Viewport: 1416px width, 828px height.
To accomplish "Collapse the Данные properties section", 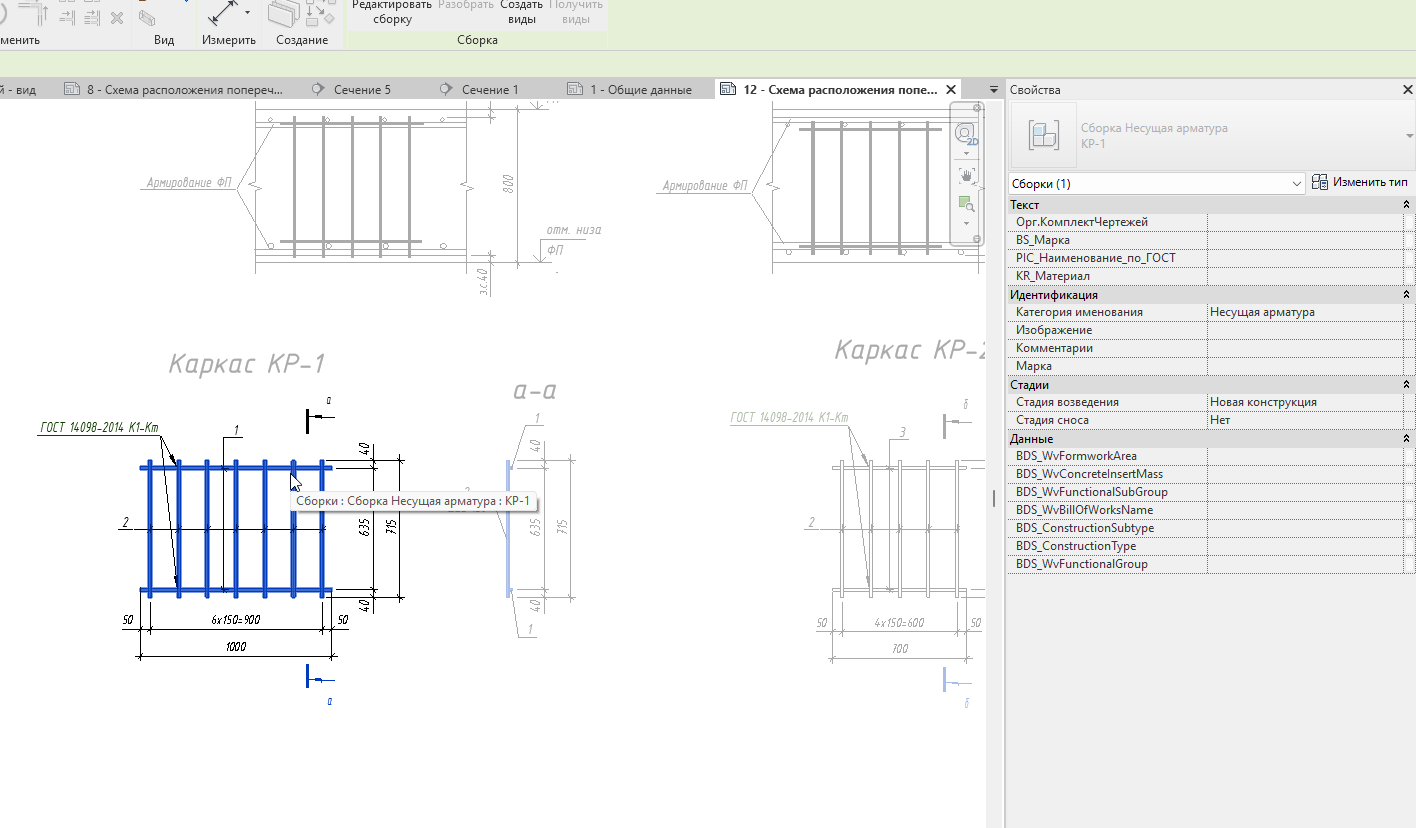I will coord(1407,439).
